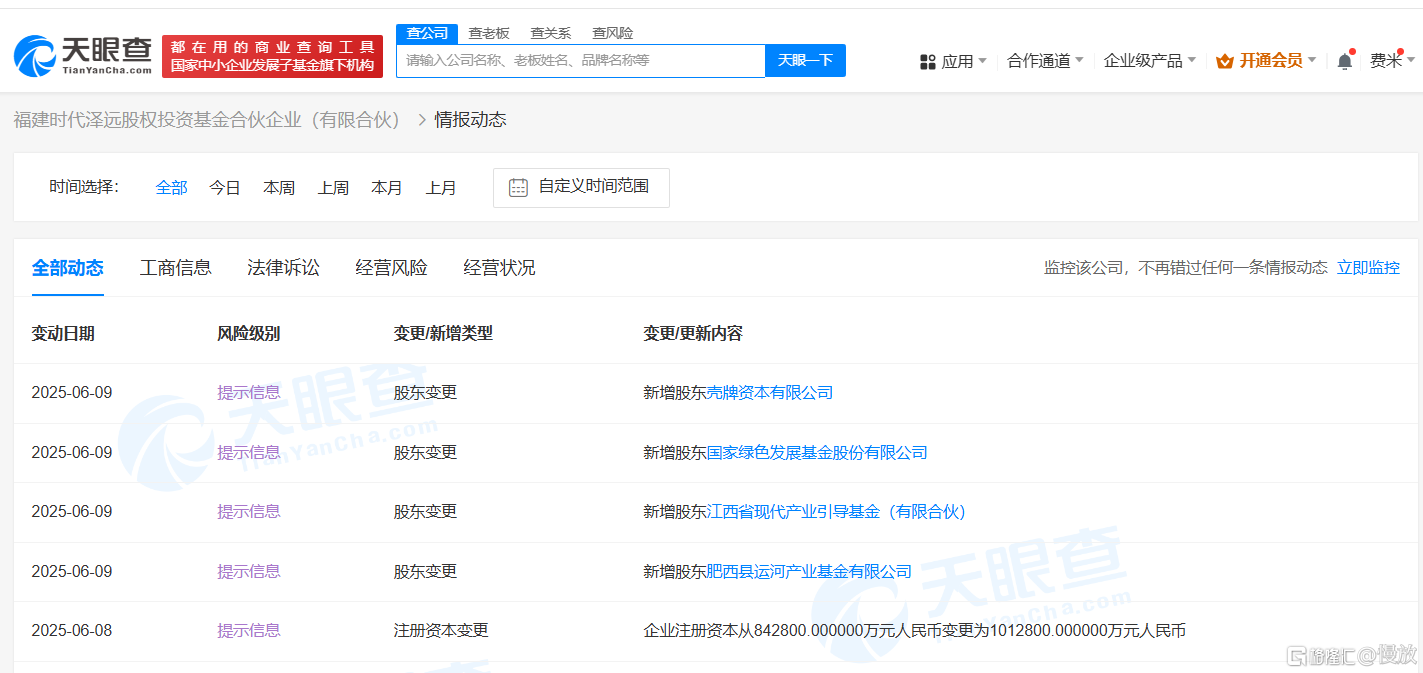The height and width of the screenshot is (673, 1423).
Task: Select the 本周 time filter
Action: pos(279,187)
